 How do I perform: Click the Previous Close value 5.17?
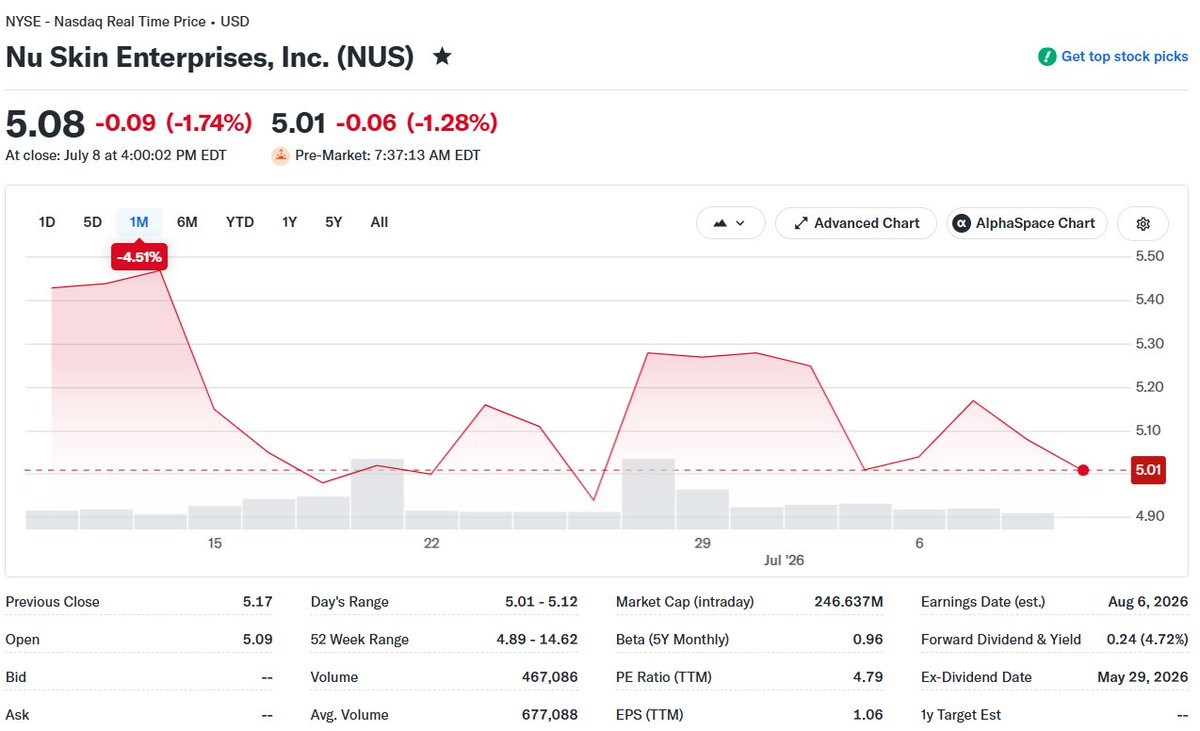click(x=257, y=602)
